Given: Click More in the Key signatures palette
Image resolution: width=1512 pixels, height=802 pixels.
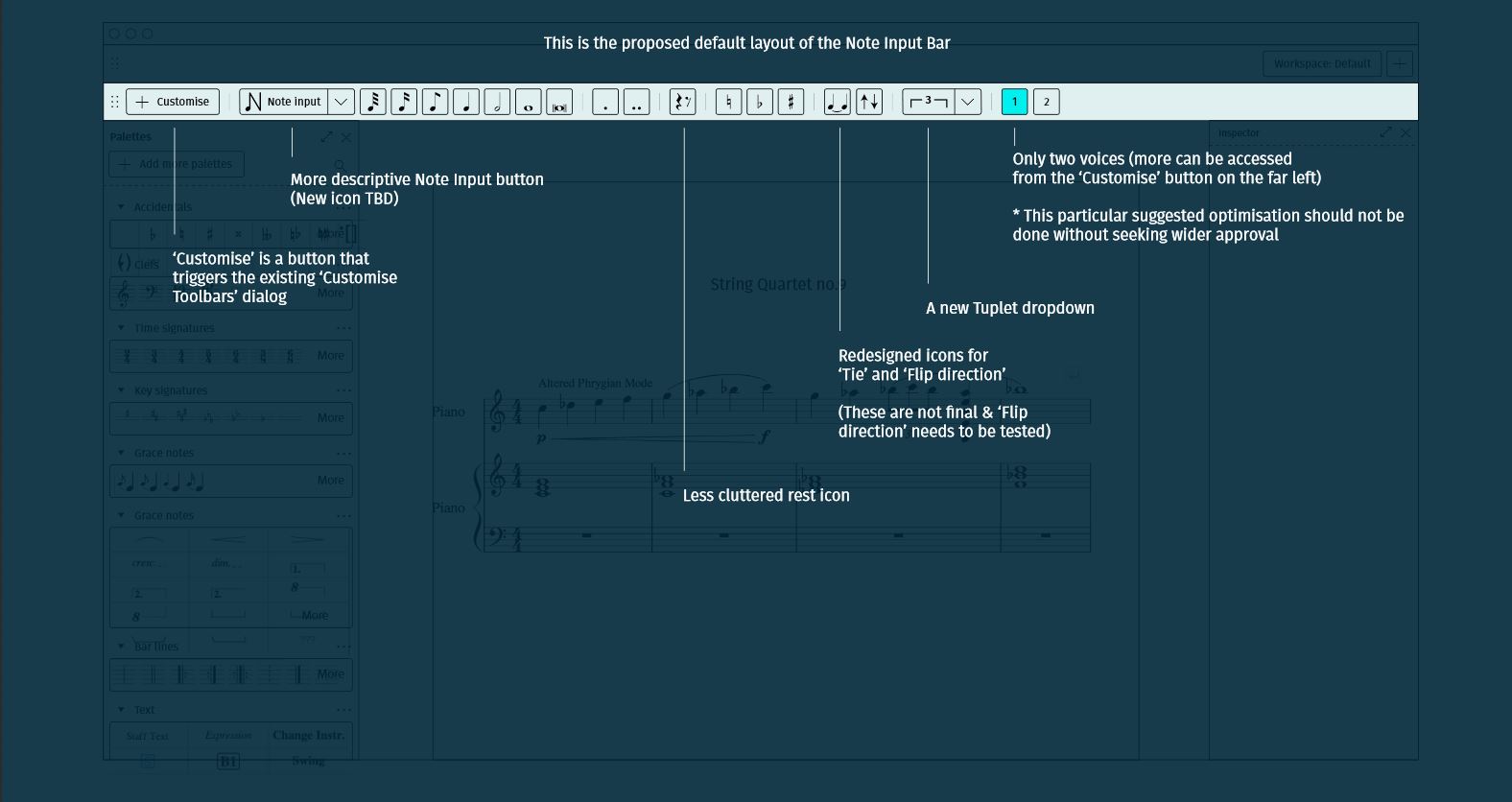Looking at the screenshot, I should click(x=330, y=418).
